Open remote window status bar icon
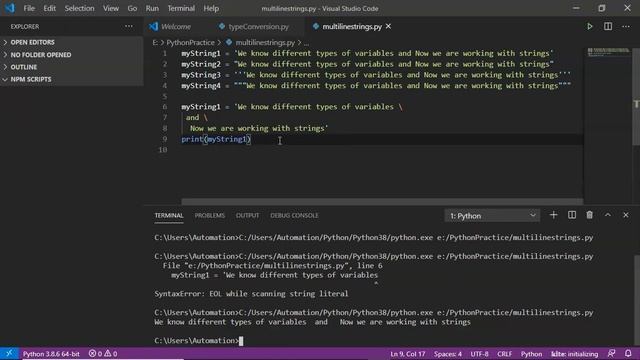Viewport: 640px width, 360px height. click(x=9, y=353)
